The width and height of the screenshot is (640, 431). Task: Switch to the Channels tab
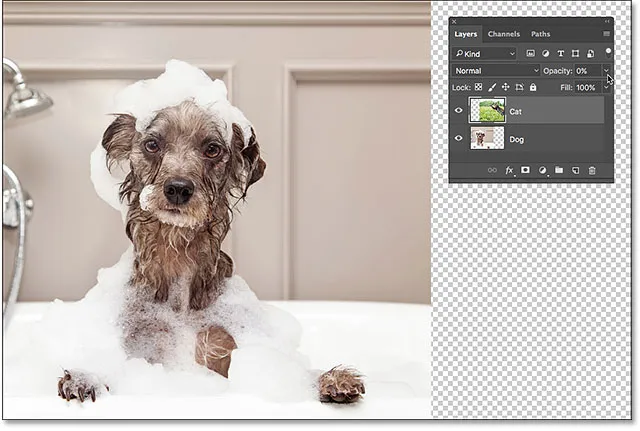pos(503,34)
